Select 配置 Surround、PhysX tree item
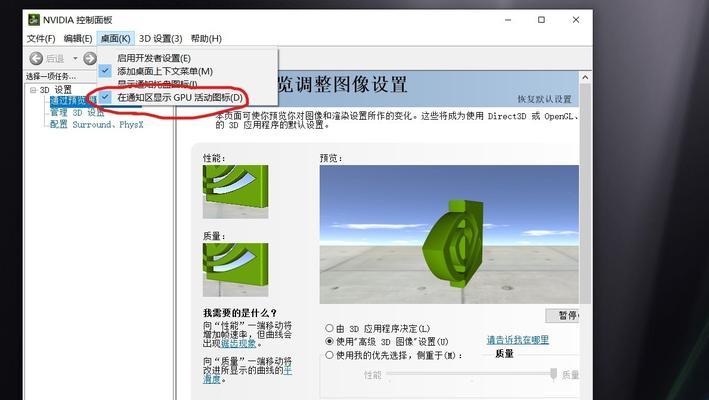This screenshot has height=400, width=709. tap(96, 124)
